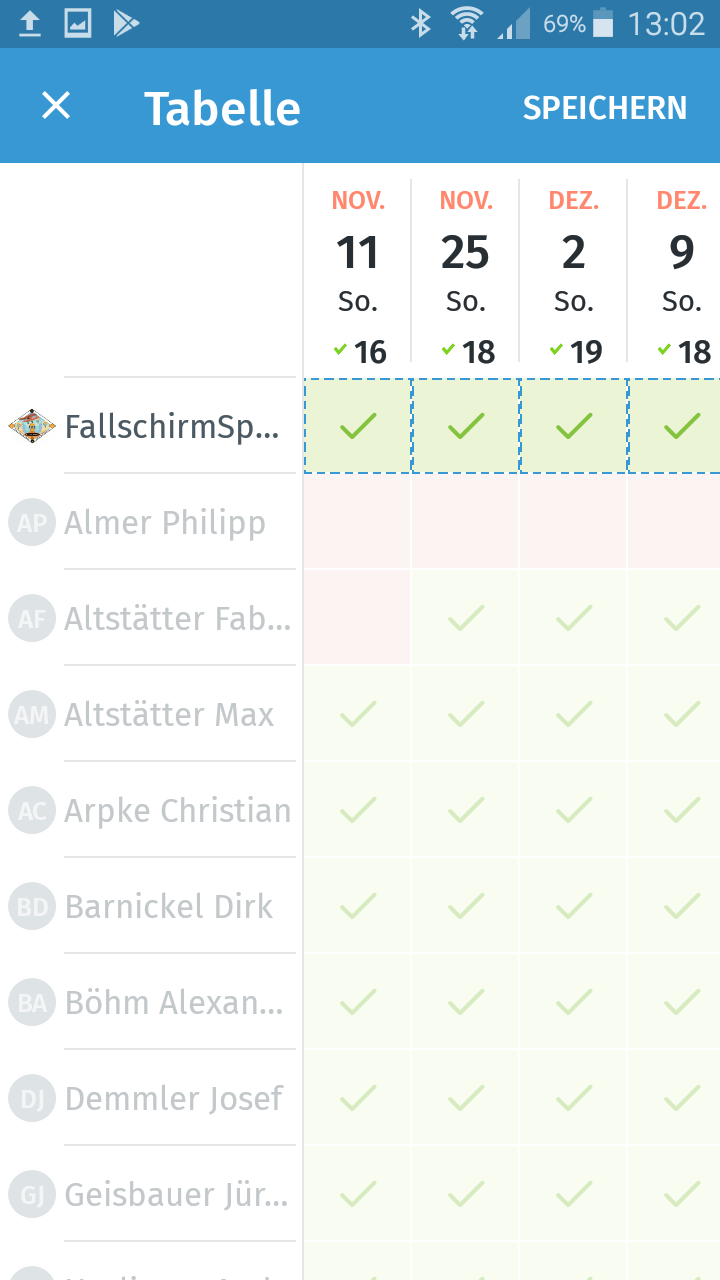Tap Almer Philipp's AP avatar icon
The height and width of the screenshot is (1280, 720).
(32, 523)
